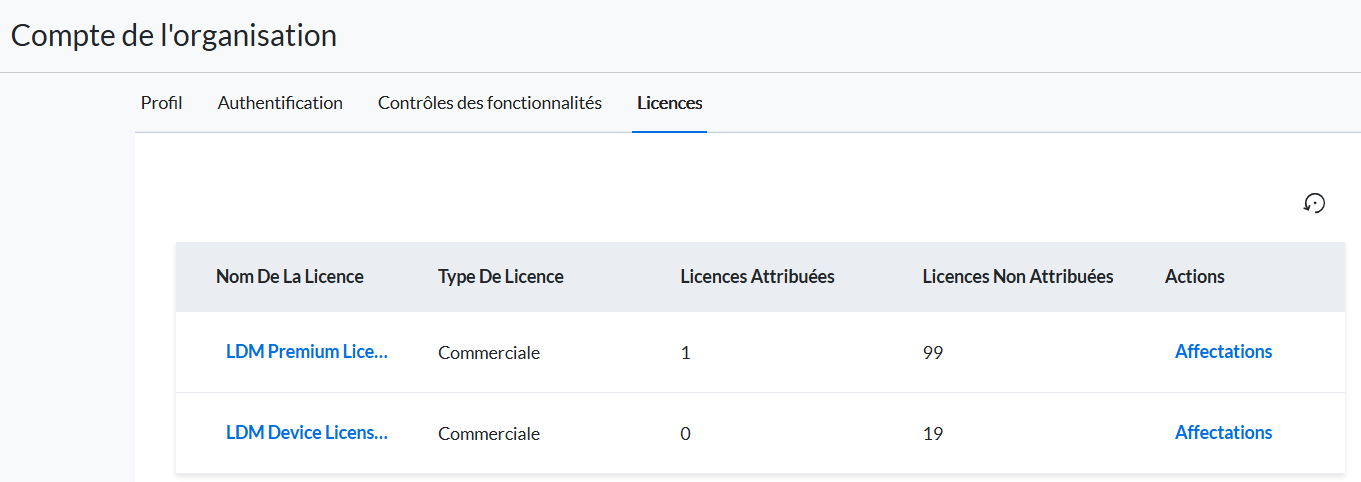Select the Commerciale cell for LDM Device
Viewport: 1361px width, 482px height.
pyautogui.click(x=489, y=434)
